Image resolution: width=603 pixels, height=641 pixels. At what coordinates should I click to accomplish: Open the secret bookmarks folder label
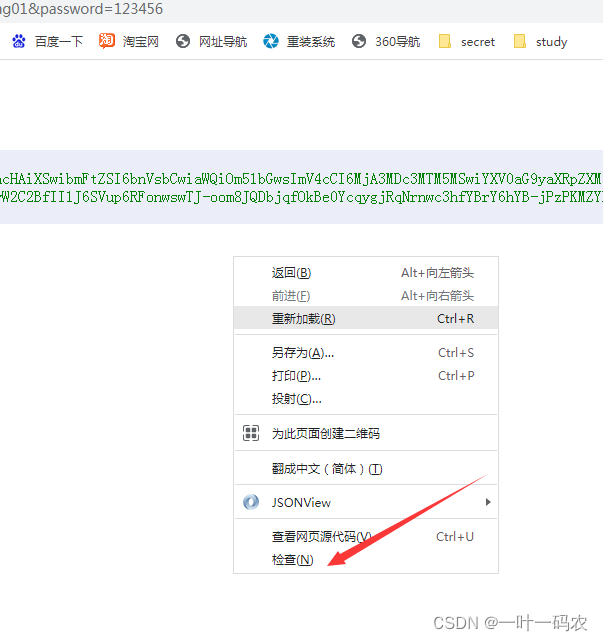pos(478,42)
